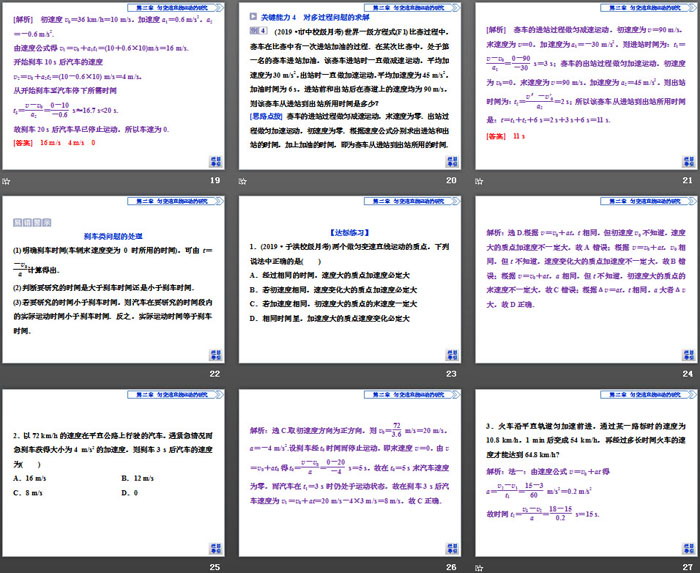Click option D on slide 23's question
The image size is (700, 573).
(329, 319)
